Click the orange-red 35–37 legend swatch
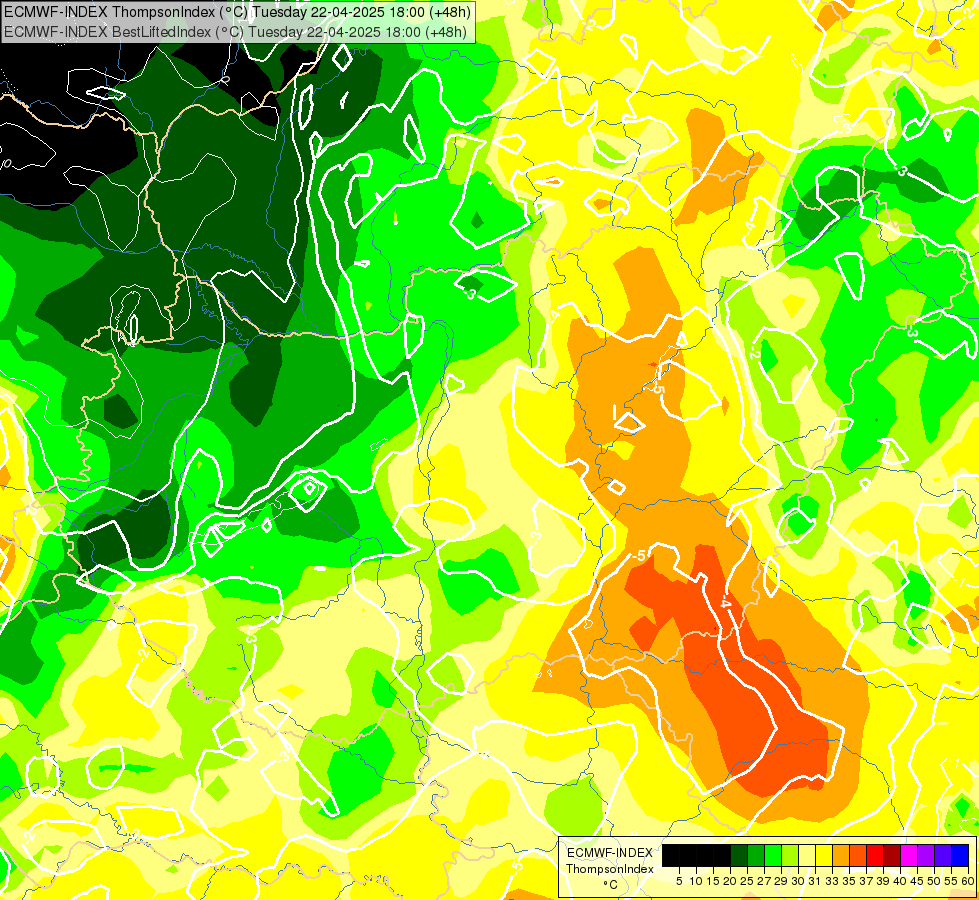The image size is (979, 900). tap(858, 855)
